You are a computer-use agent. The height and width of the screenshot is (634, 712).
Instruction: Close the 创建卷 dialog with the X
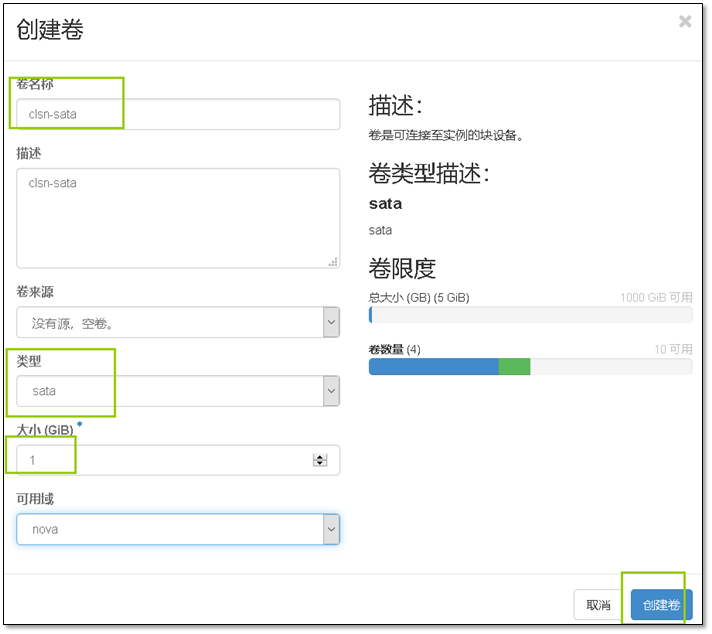pyautogui.click(x=685, y=21)
